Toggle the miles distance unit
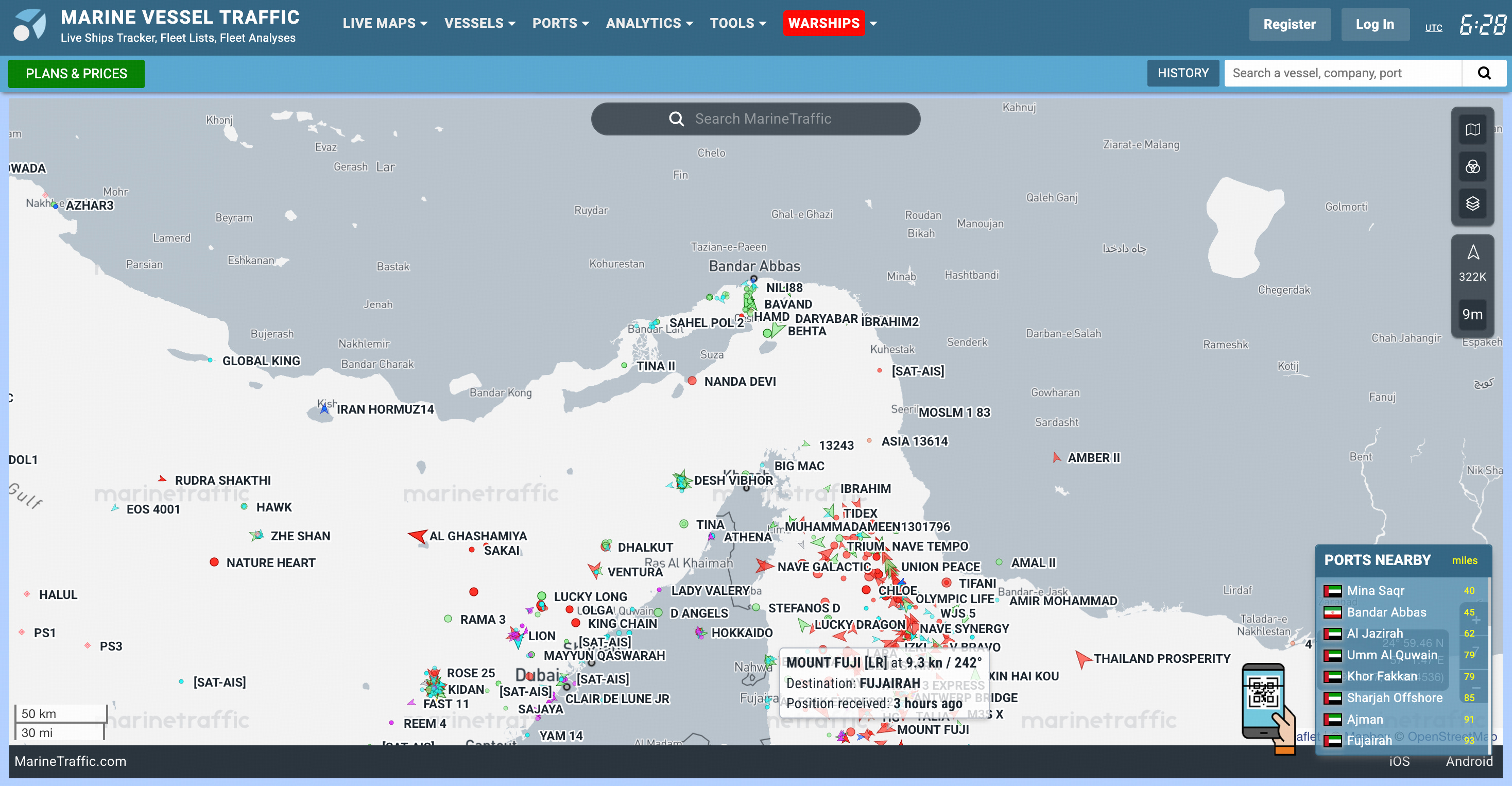 [1464, 560]
